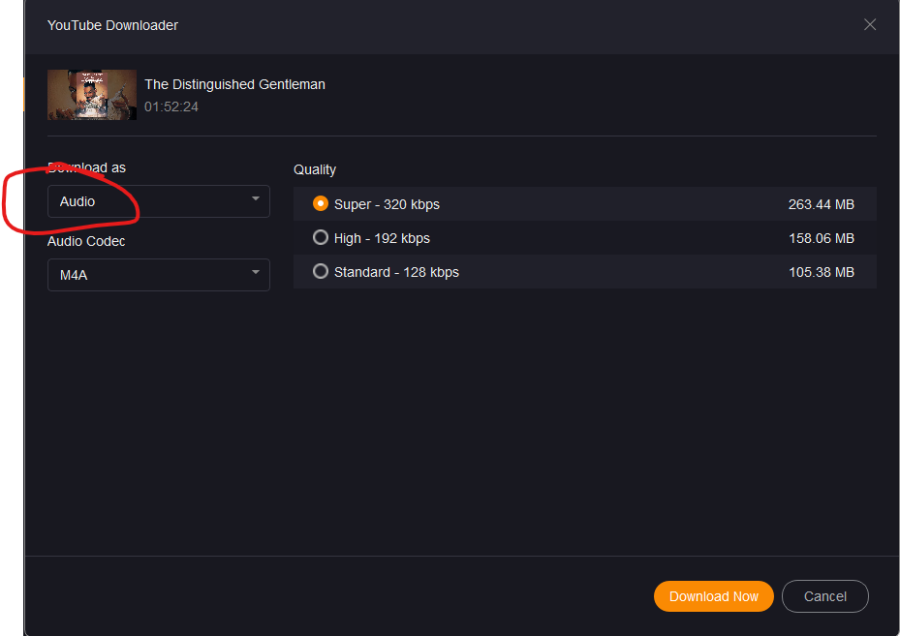
Task: Click the YouTube Downloader window title
Action: tap(113, 25)
